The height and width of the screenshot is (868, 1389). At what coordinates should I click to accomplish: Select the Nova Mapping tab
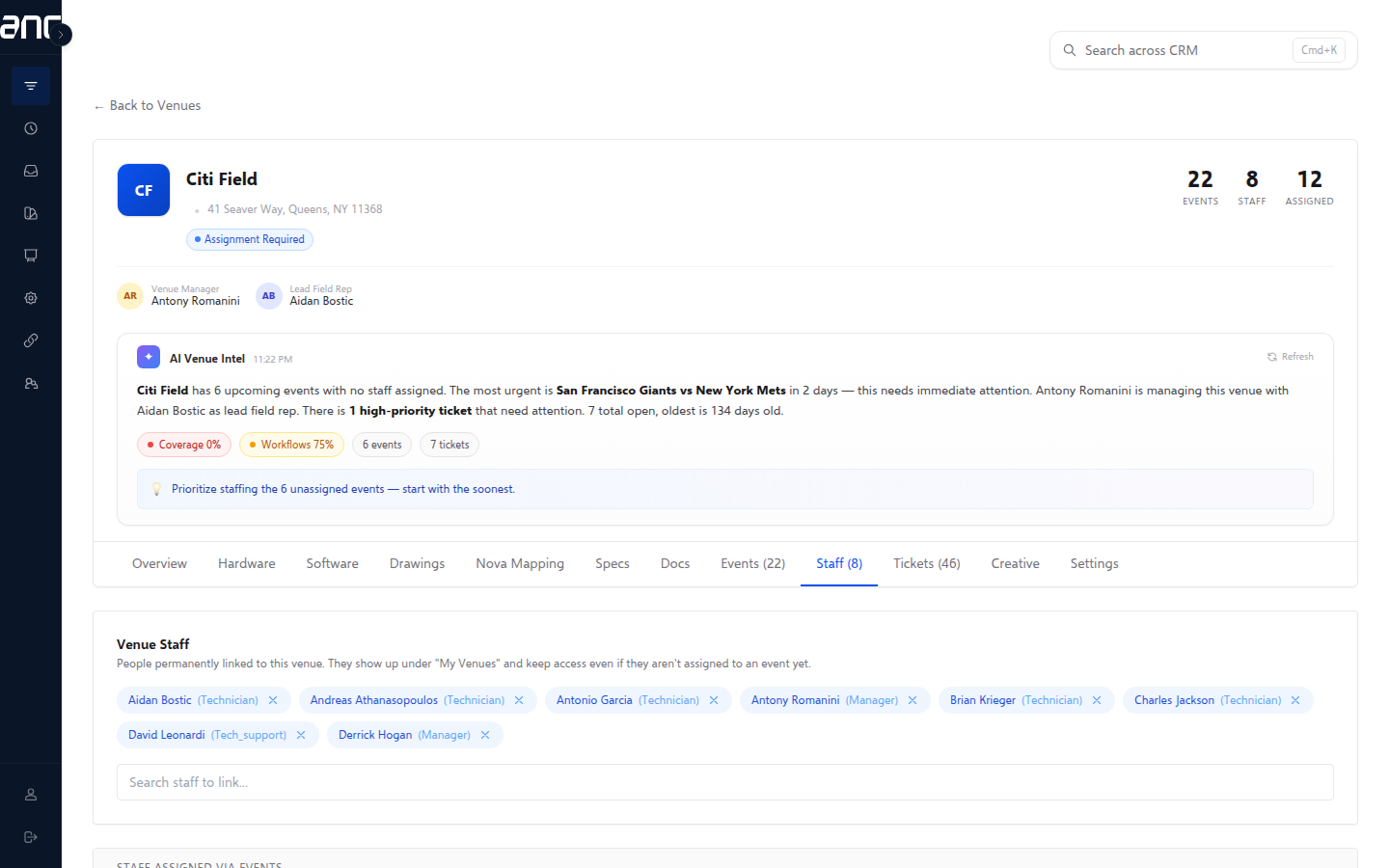pos(520,563)
